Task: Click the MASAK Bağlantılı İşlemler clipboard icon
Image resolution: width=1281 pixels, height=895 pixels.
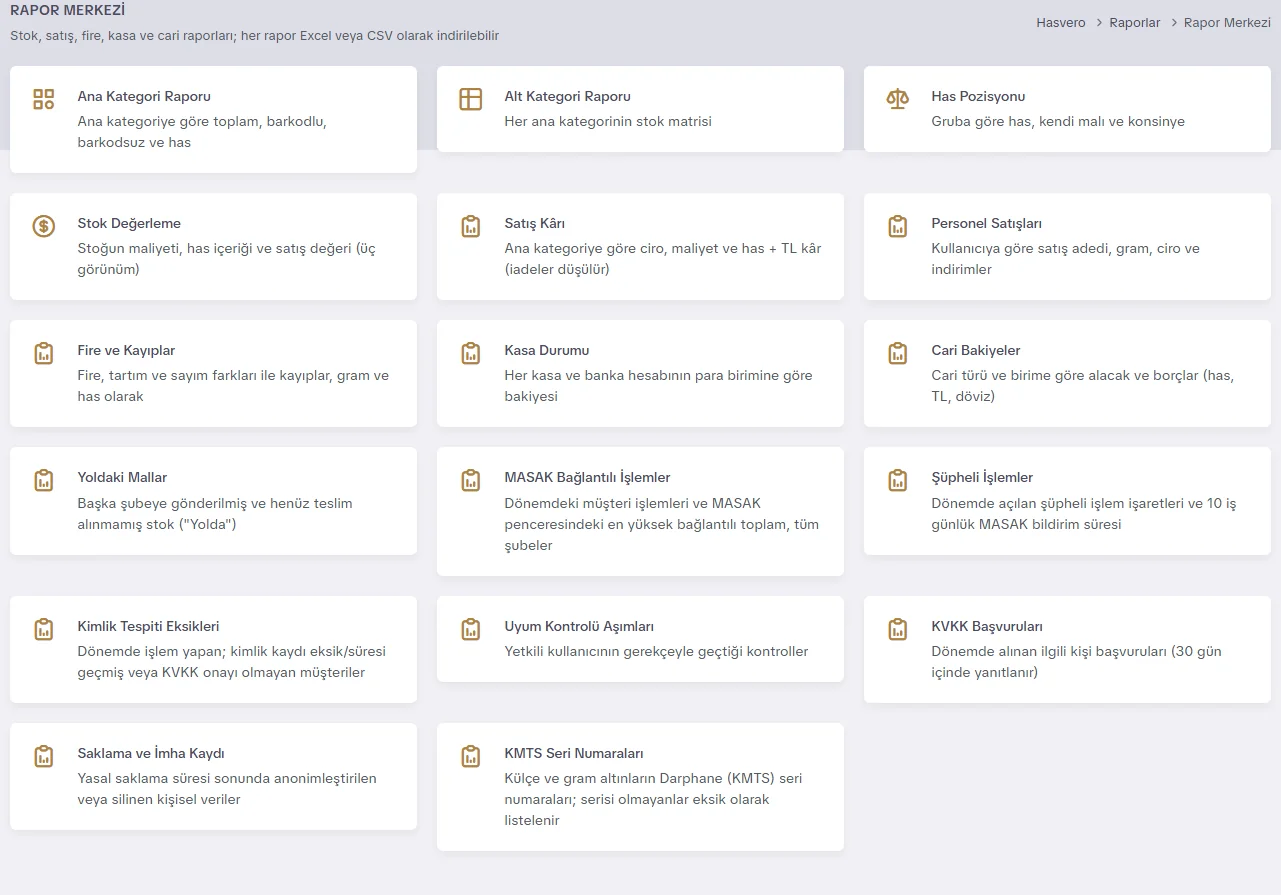Action: click(x=470, y=480)
